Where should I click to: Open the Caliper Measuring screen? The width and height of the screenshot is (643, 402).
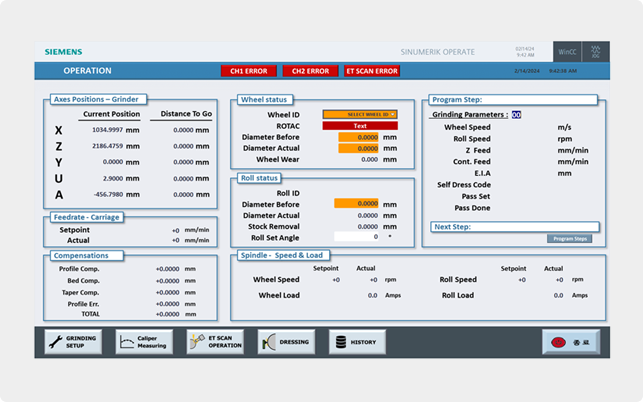coord(144,342)
